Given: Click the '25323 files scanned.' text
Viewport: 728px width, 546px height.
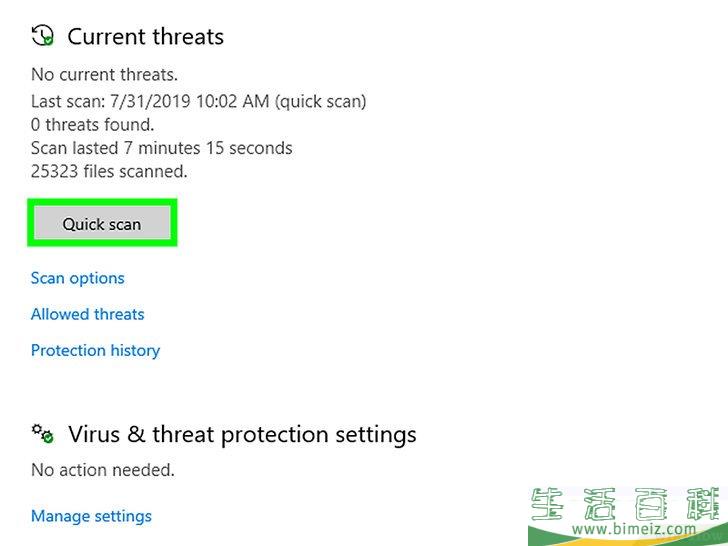Looking at the screenshot, I should pyautogui.click(x=109, y=171).
